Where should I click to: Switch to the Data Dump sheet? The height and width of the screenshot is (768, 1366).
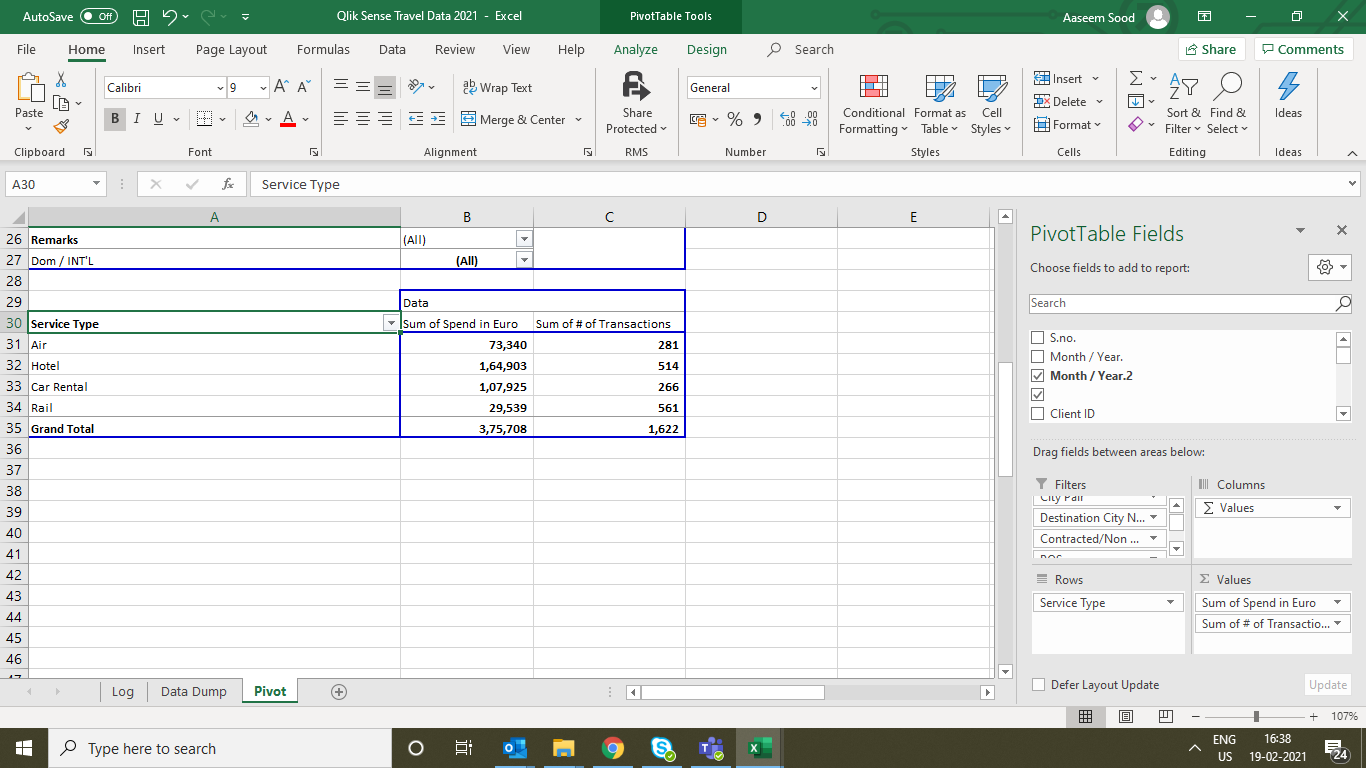pyautogui.click(x=193, y=691)
